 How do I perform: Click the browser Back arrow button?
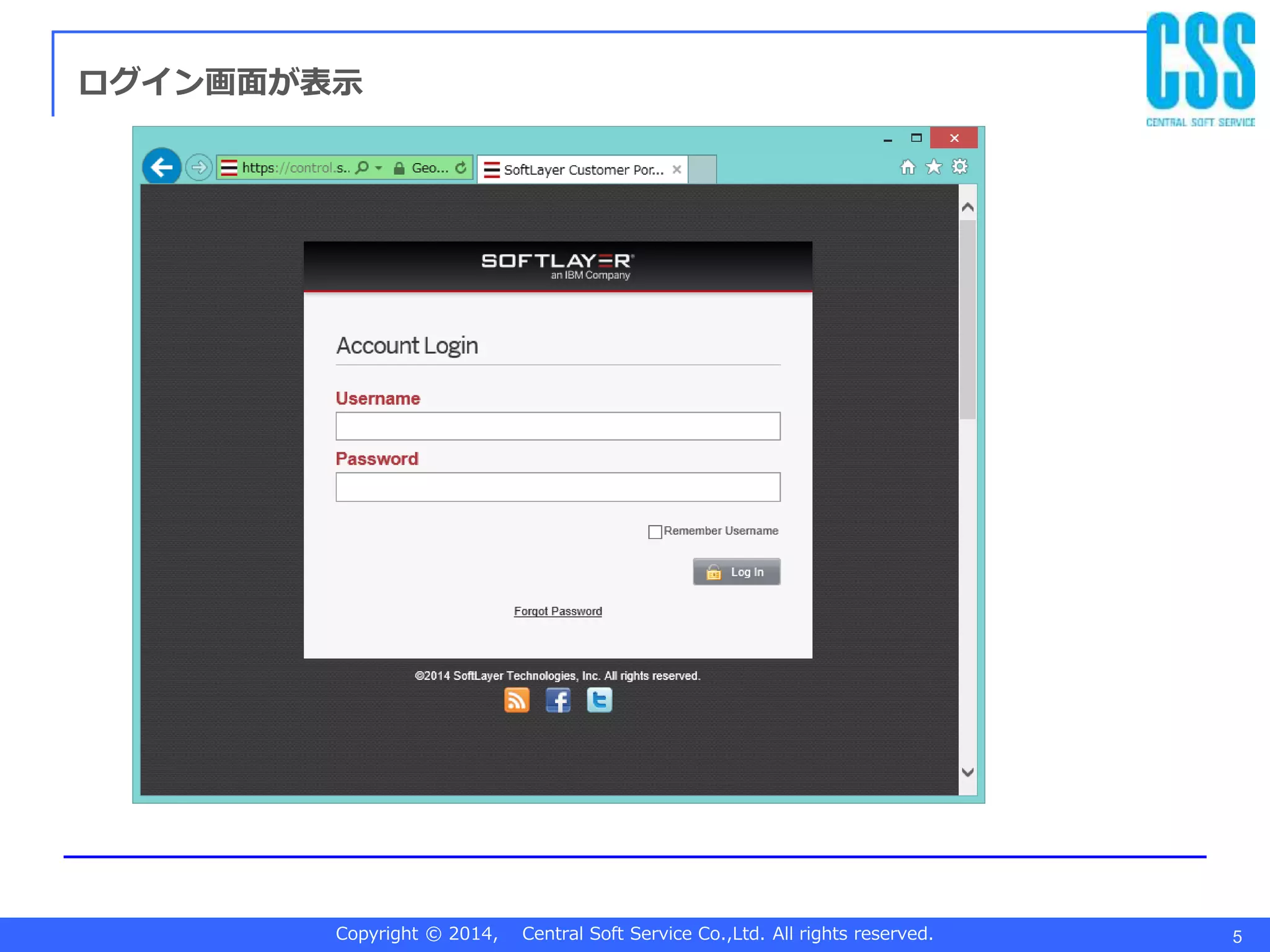162,167
